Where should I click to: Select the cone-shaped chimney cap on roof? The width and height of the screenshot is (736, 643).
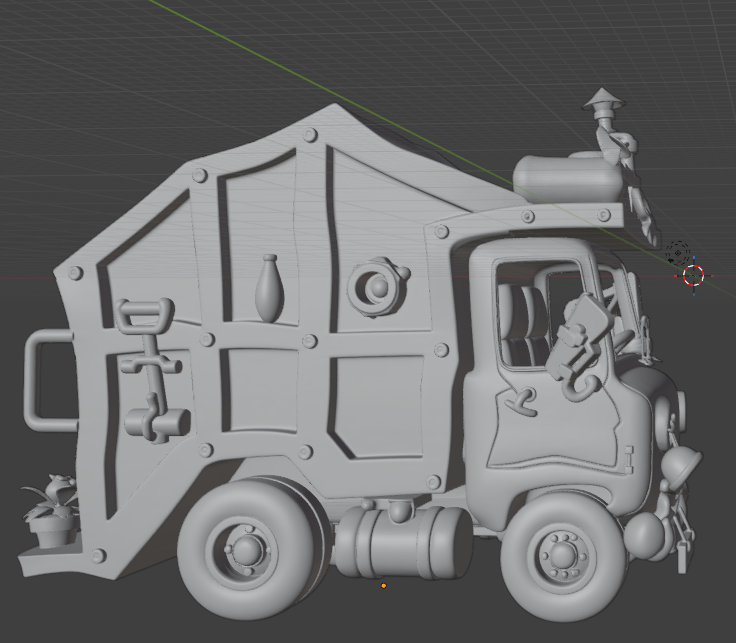pyautogui.click(x=601, y=100)
